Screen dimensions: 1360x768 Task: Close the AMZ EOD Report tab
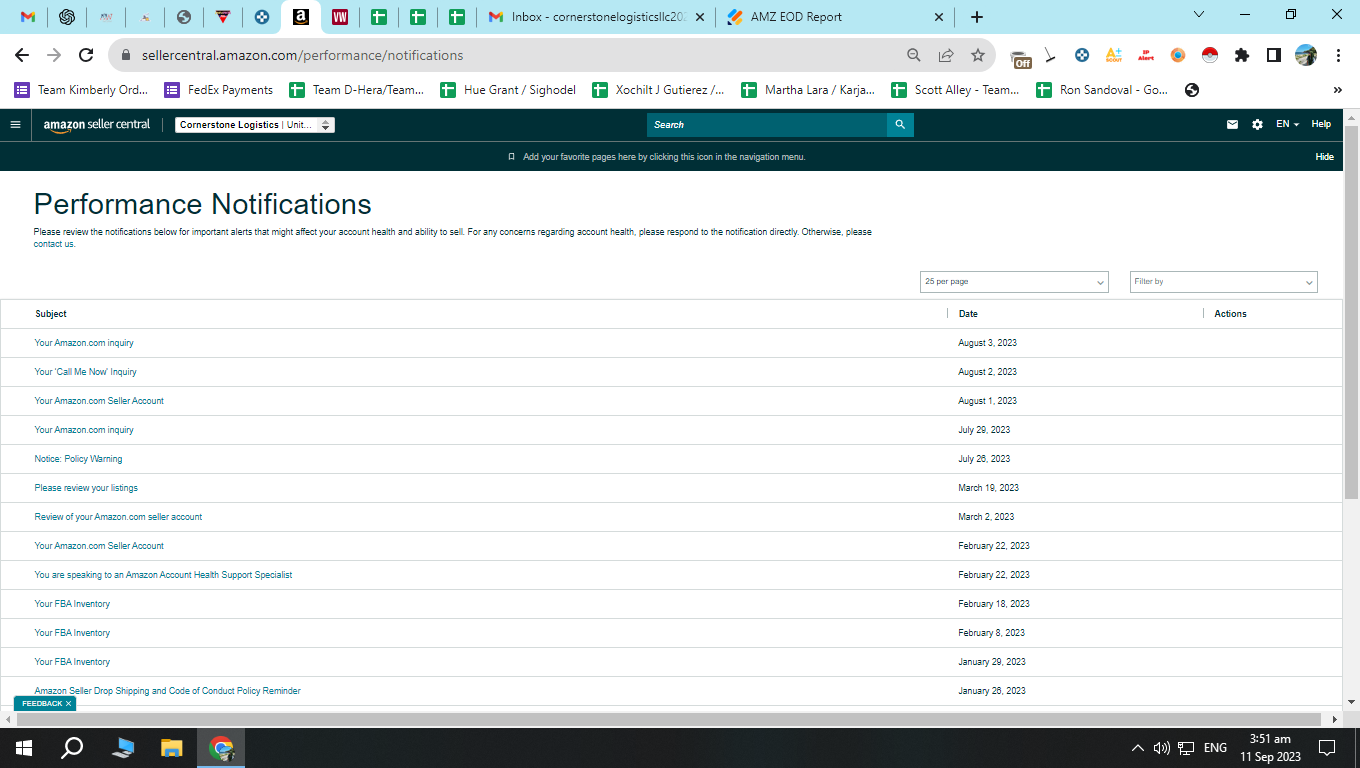tap(938, 17)
